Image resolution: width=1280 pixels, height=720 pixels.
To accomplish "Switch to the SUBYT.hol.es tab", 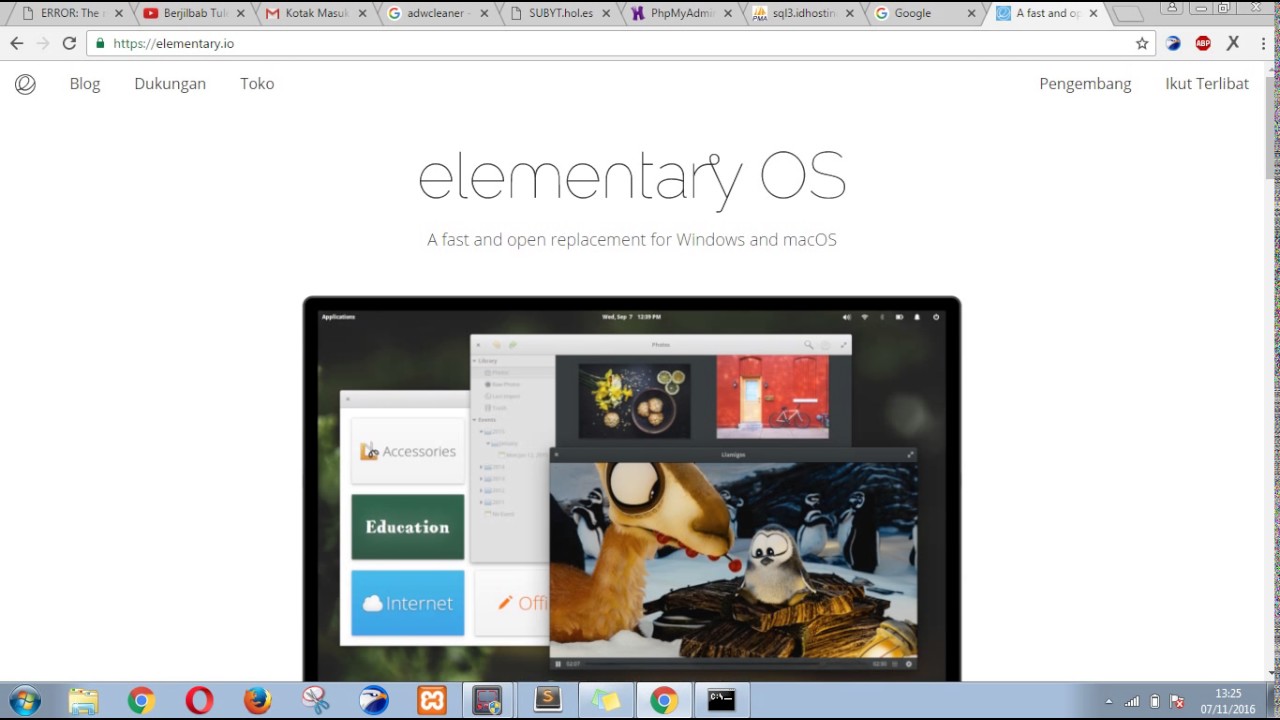I will [x=559, y=14].
